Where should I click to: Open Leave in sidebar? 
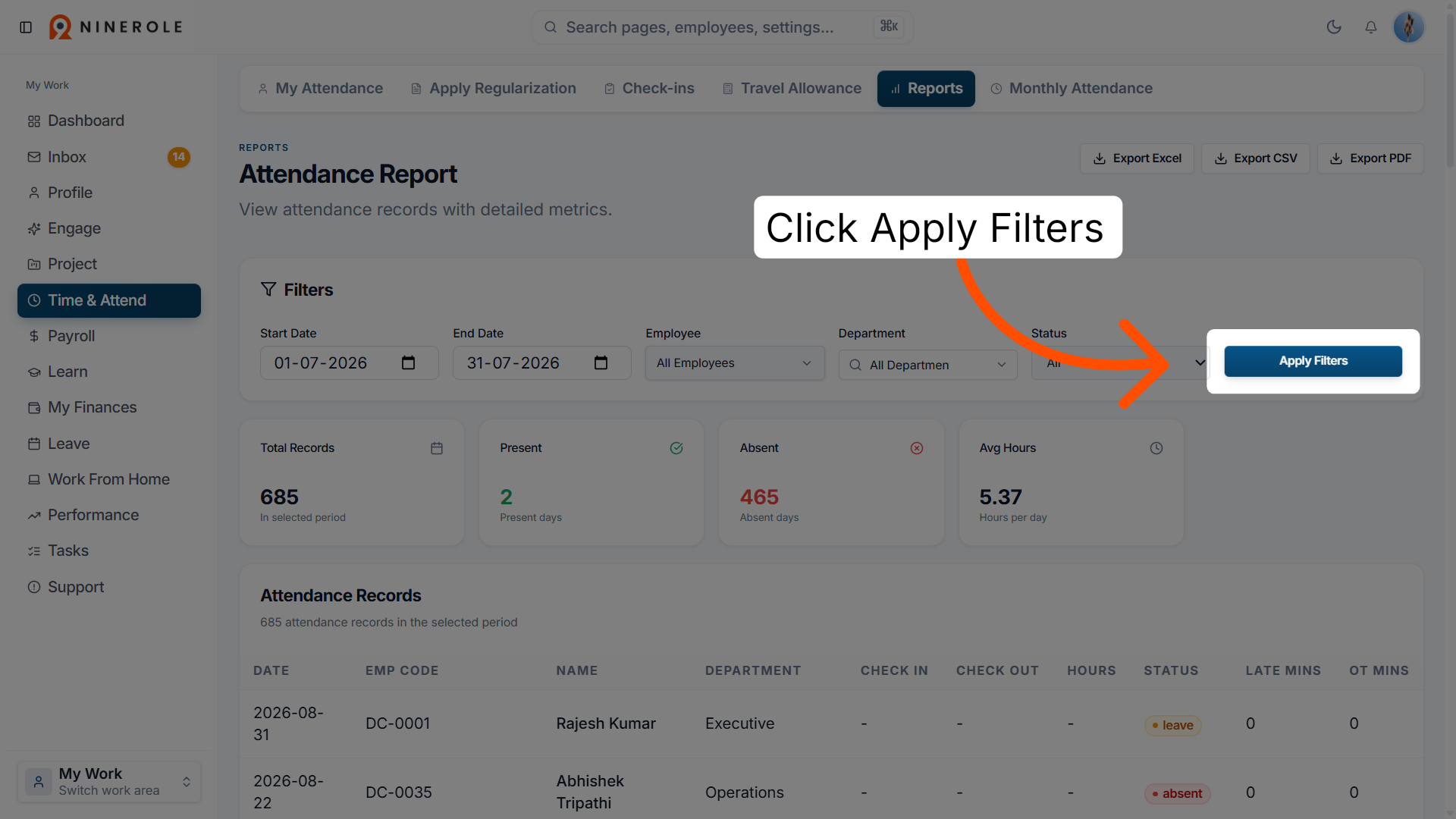pos(109,444)
